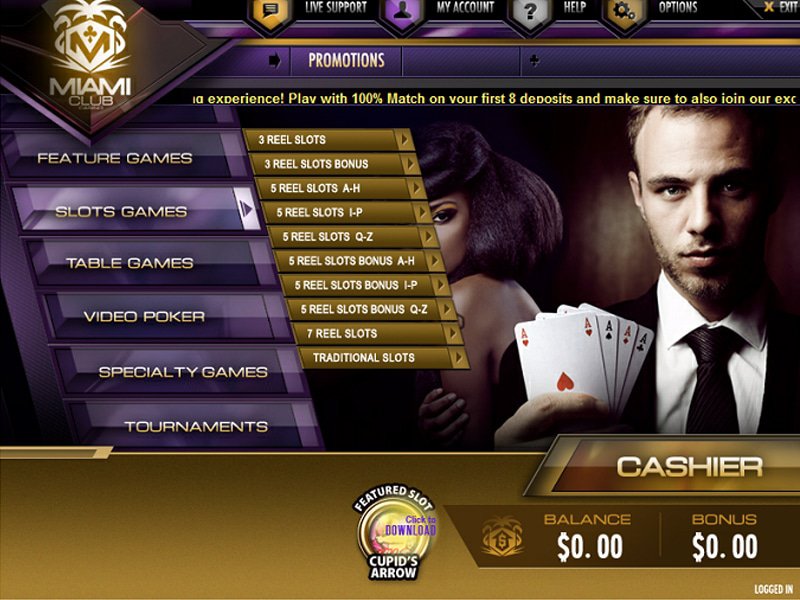Click the gold balance emblem icon
800x600 pixels.
(x=503, y=537)
